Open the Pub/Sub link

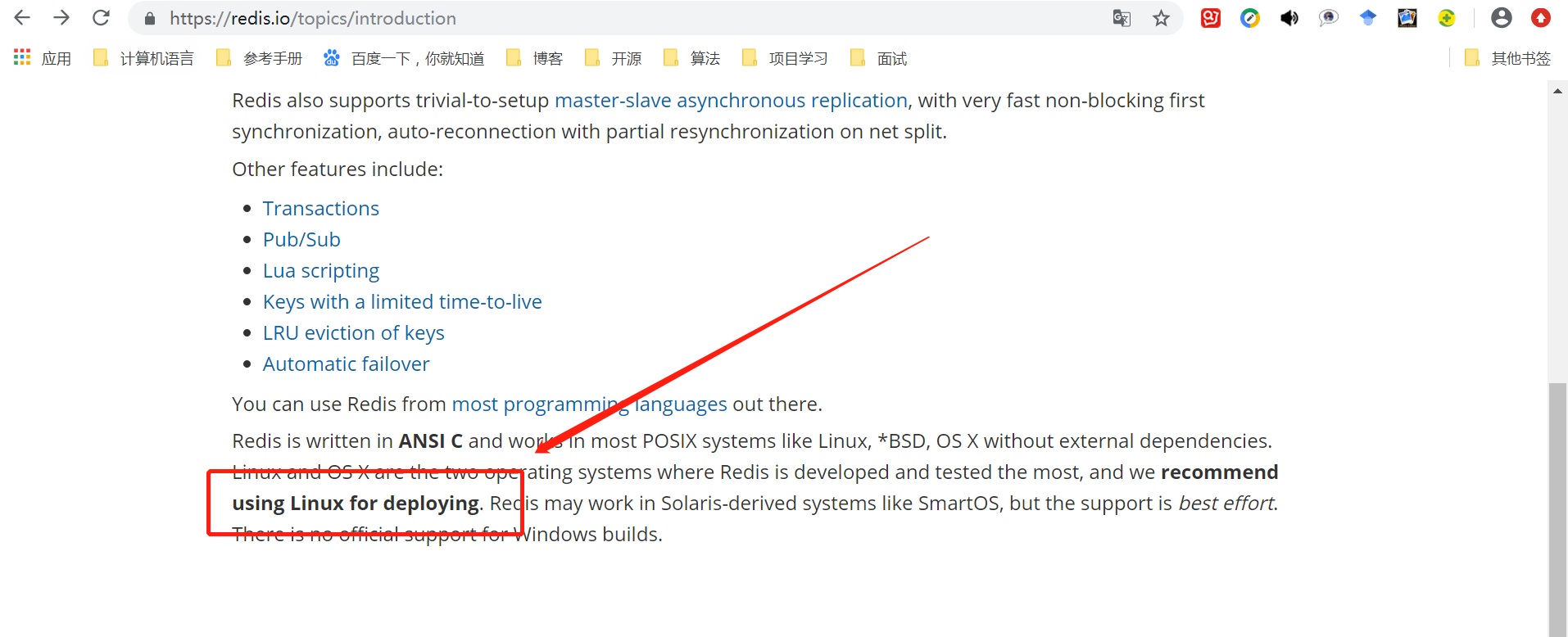301,240
